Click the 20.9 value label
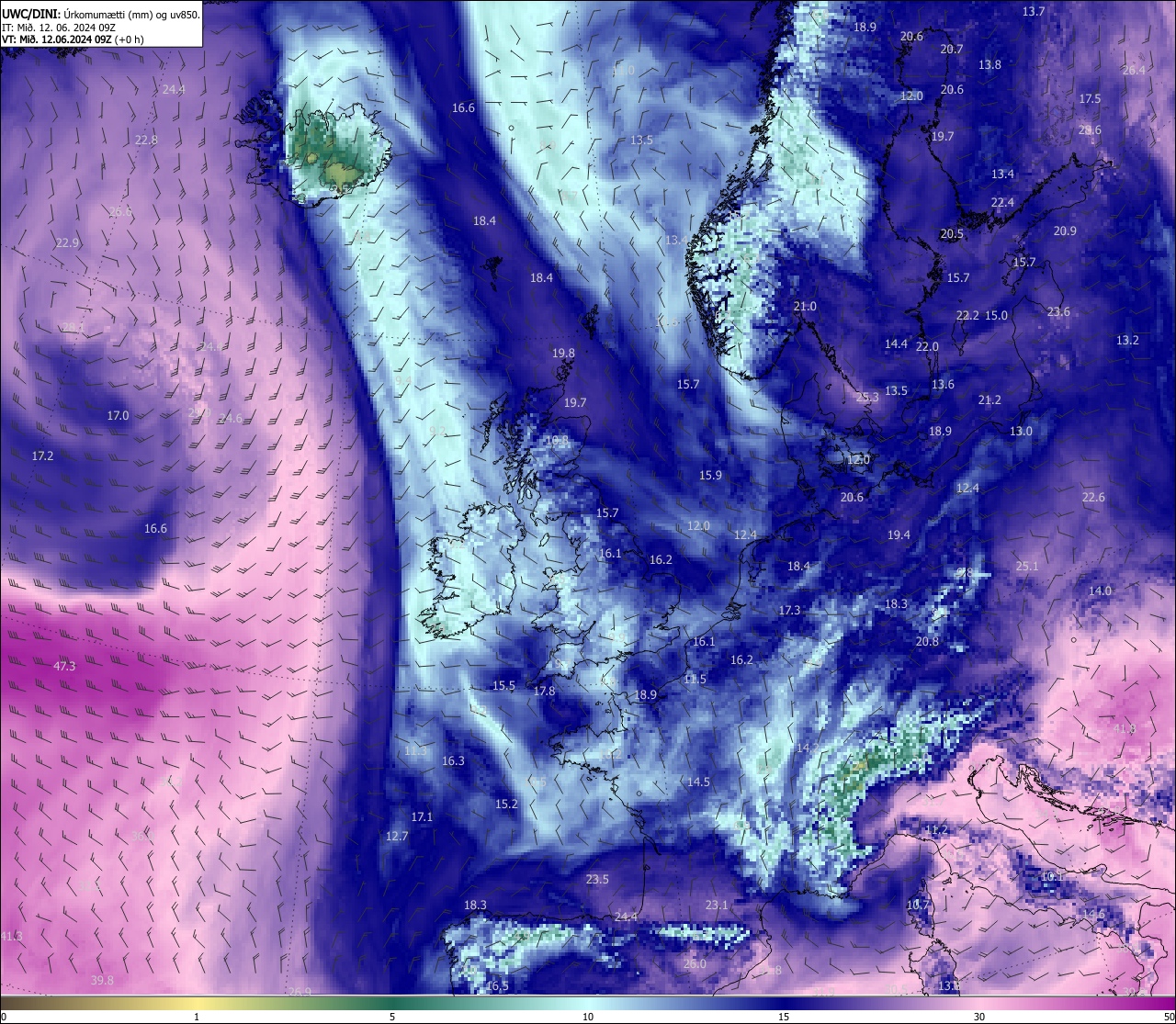 [1065, 231]
